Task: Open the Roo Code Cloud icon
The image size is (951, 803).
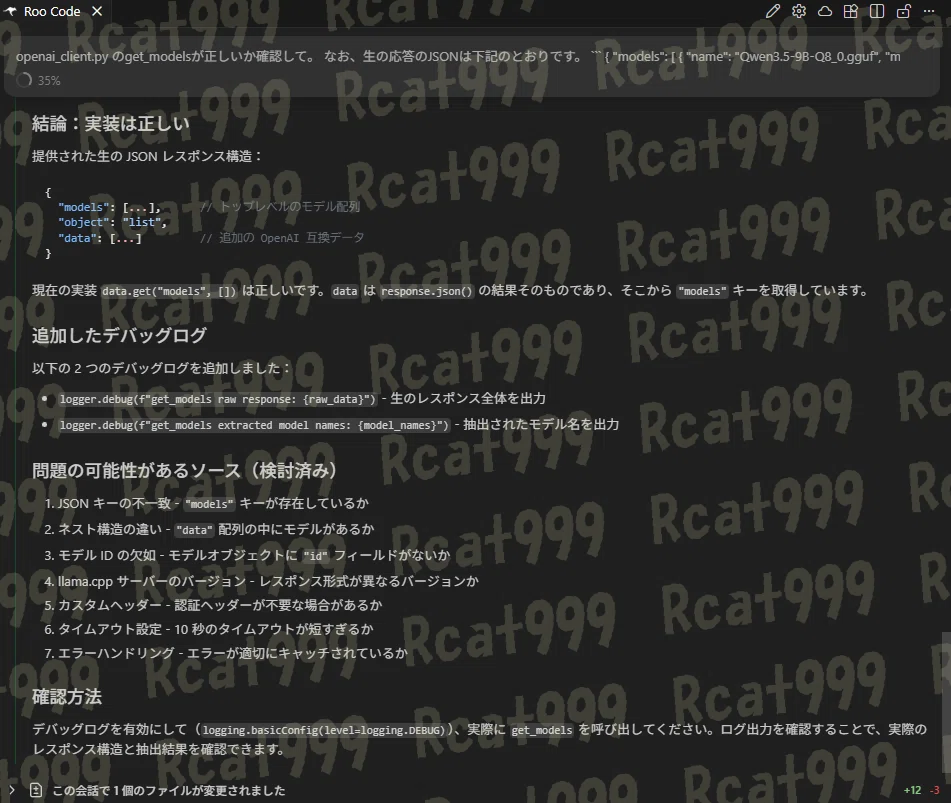Action: (825, 12)
